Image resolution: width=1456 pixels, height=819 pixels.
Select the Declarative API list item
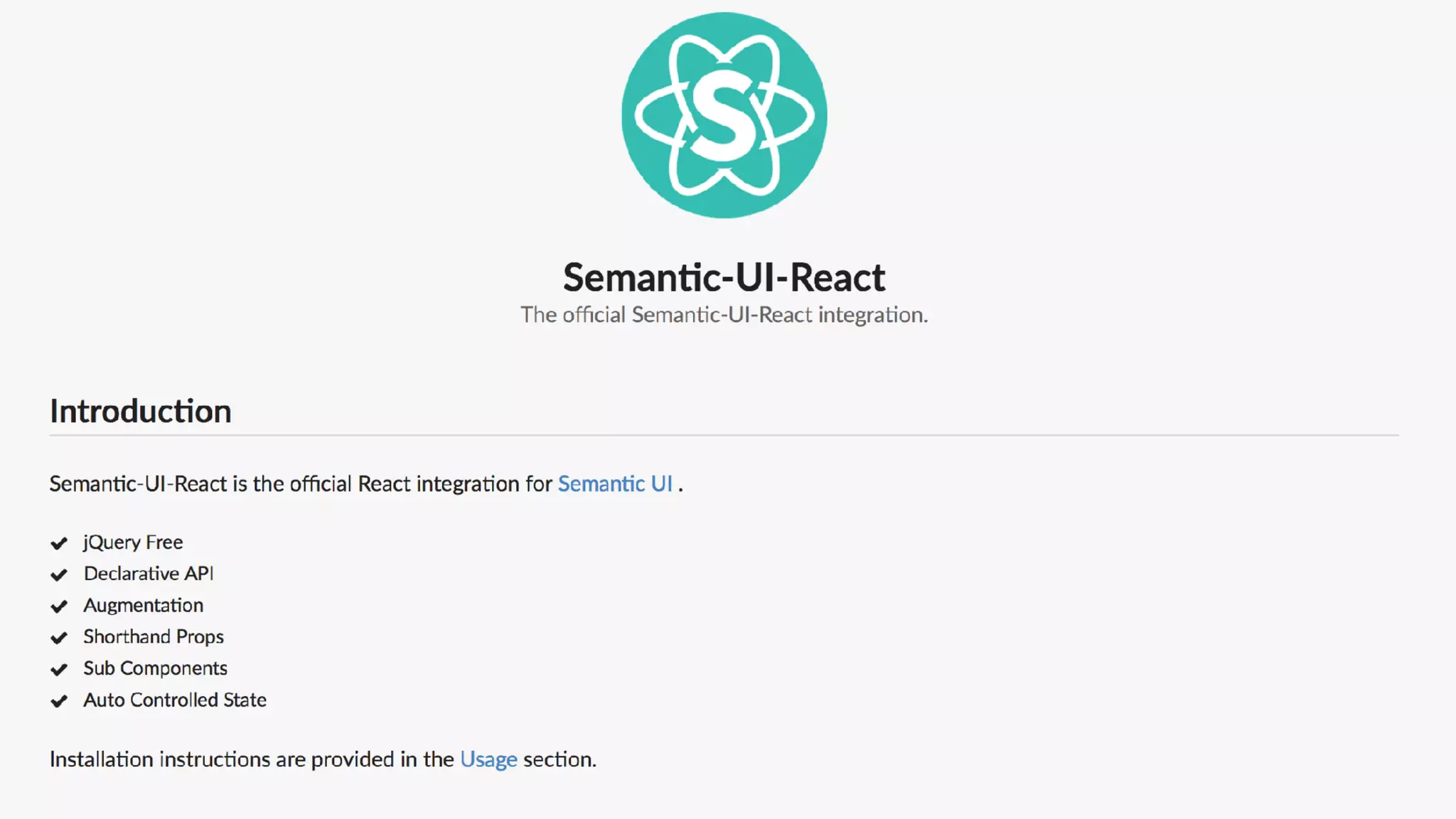[x=148, y=574]
